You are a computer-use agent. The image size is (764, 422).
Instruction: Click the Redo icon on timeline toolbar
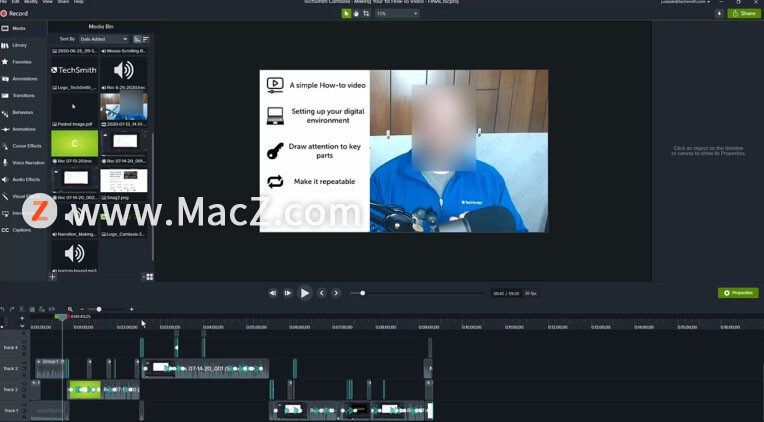pos(12,309)
